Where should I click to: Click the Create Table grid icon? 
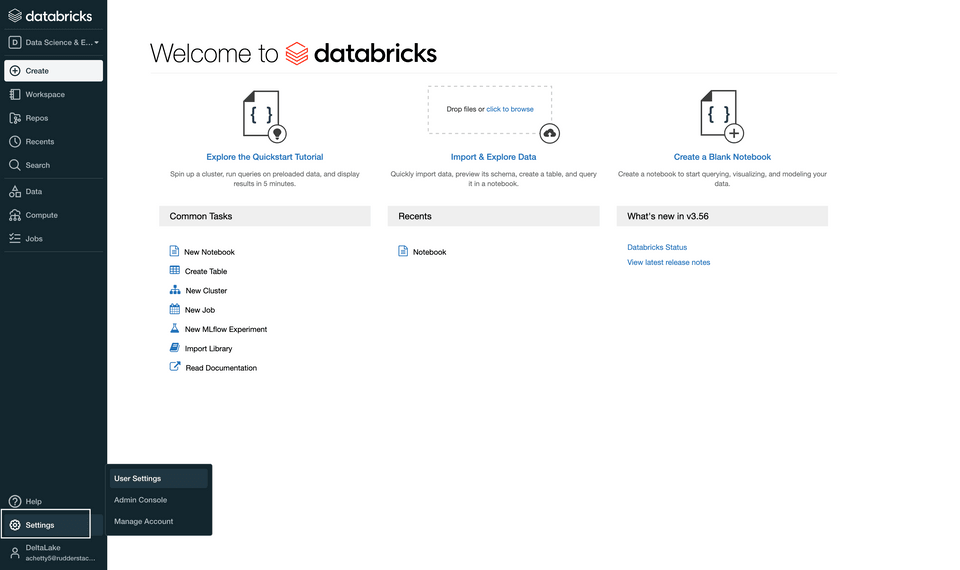pos(174,271)
